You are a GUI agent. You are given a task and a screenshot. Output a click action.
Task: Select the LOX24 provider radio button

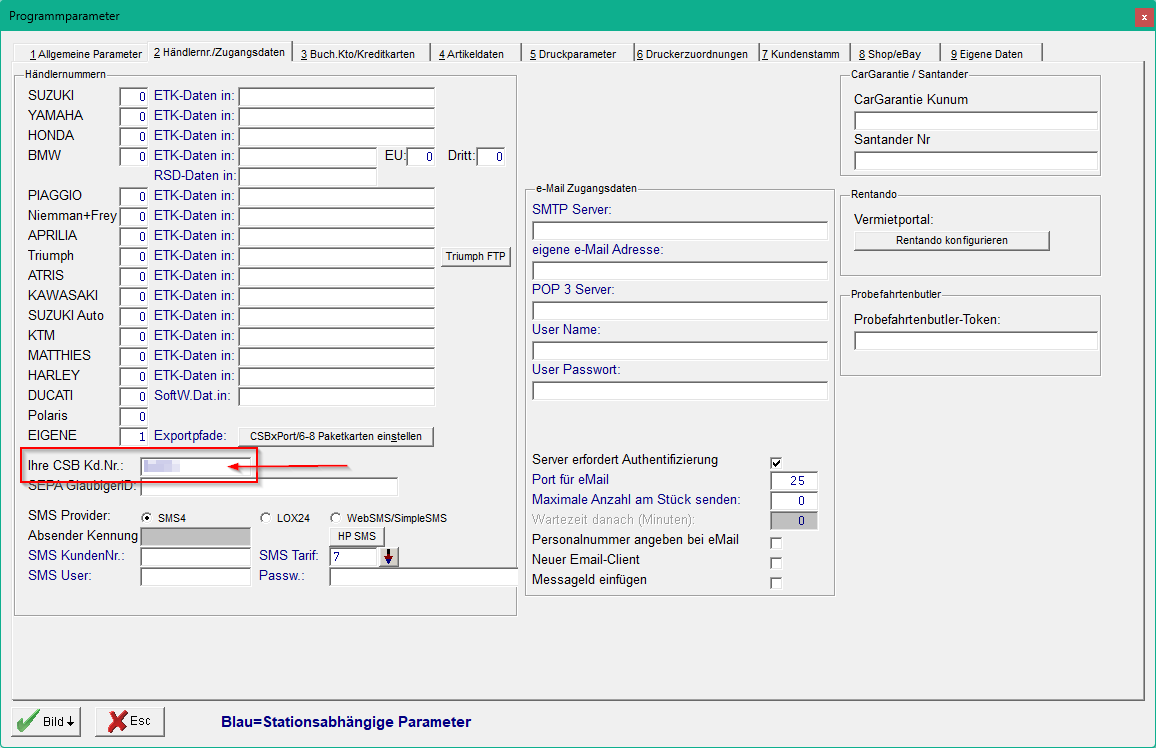click(x=265, y=518)
